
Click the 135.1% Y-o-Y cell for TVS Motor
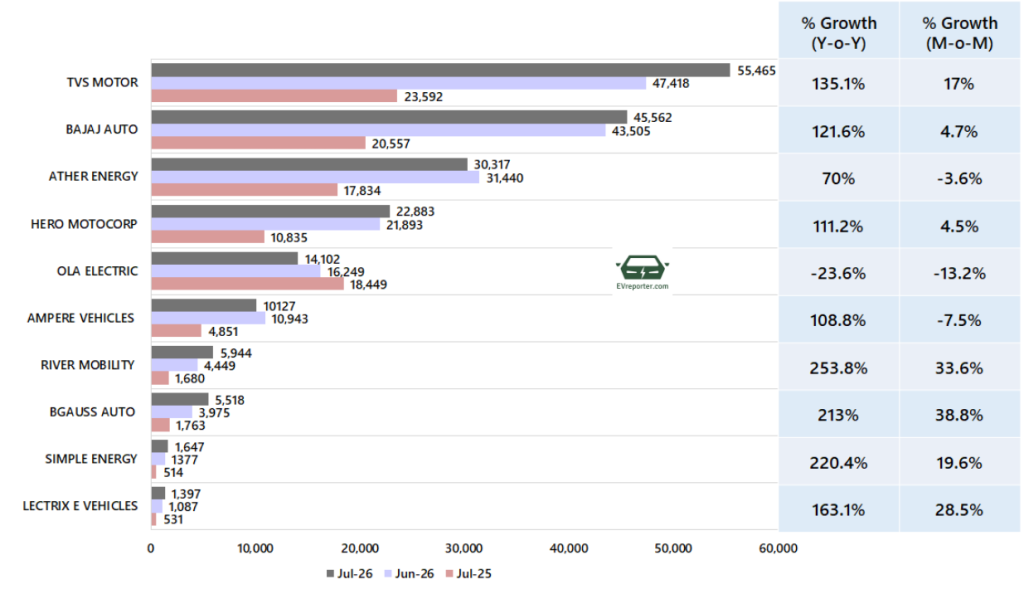pos(839,84)
